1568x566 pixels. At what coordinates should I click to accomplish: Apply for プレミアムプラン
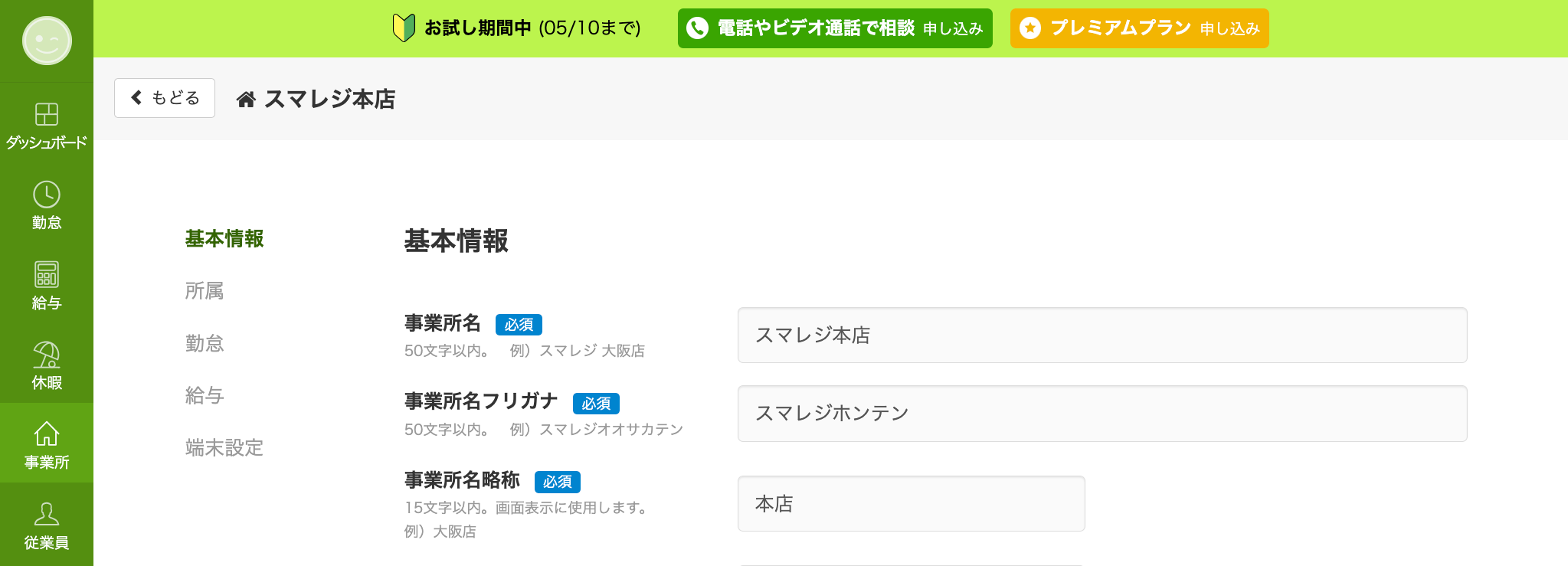[1139, 28]
